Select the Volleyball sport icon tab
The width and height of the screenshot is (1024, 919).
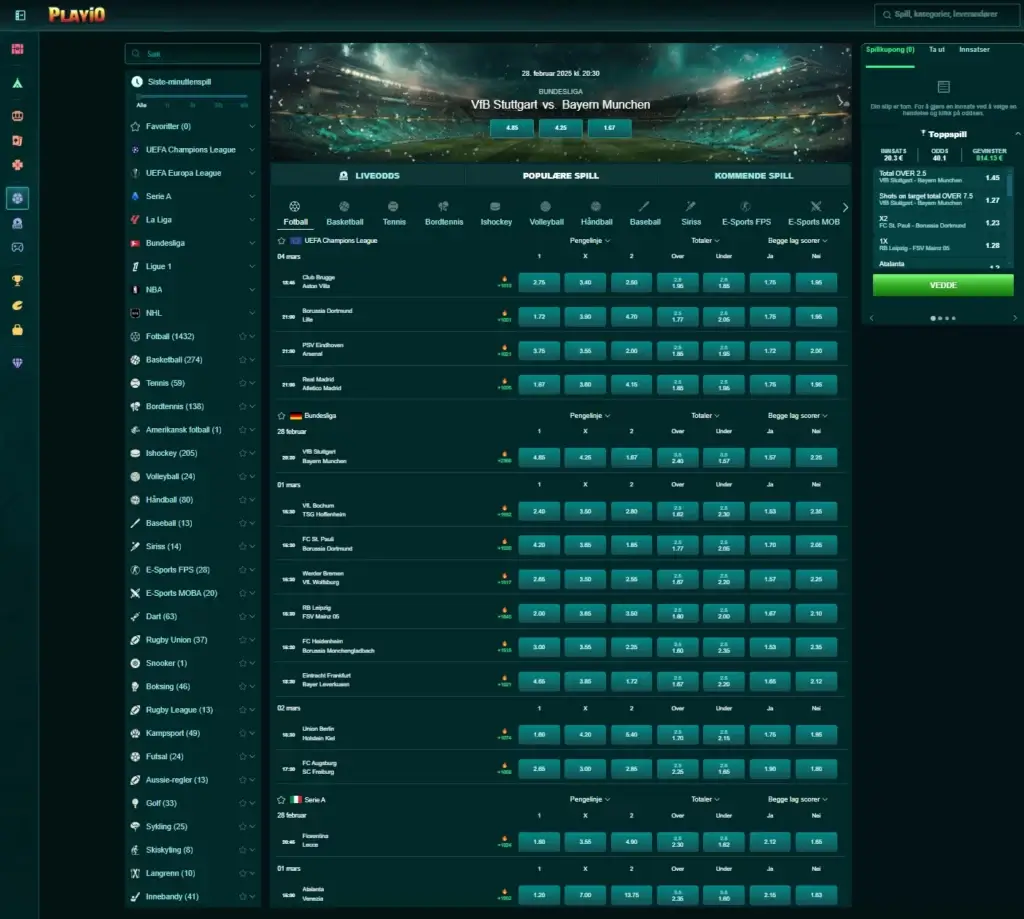tap(546, 214)
